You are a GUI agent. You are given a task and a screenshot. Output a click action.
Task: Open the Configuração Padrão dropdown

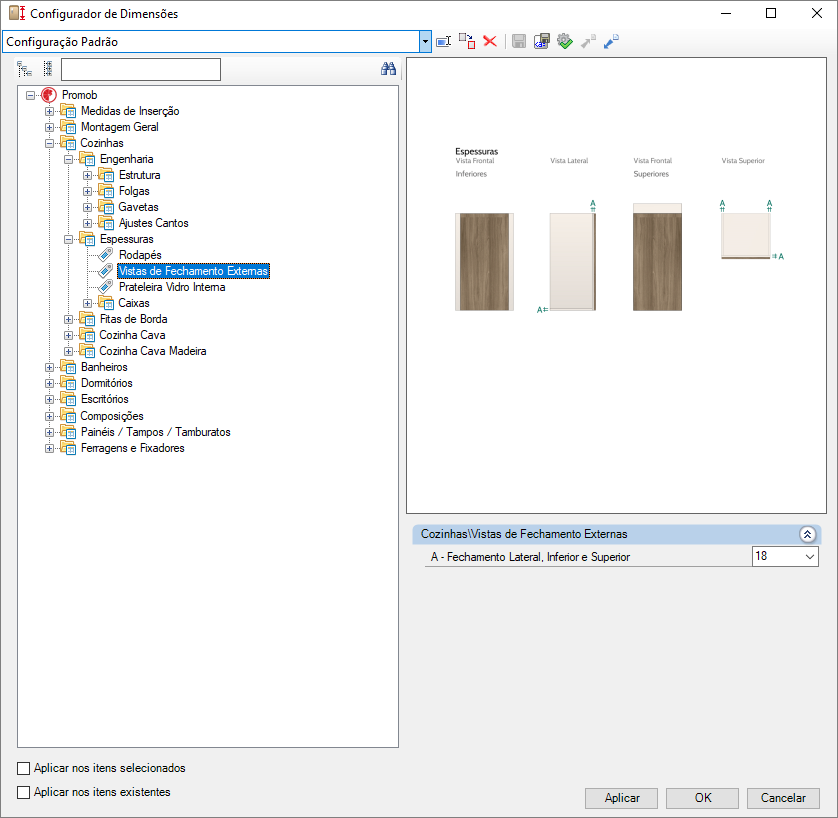[x=426, y=41]
